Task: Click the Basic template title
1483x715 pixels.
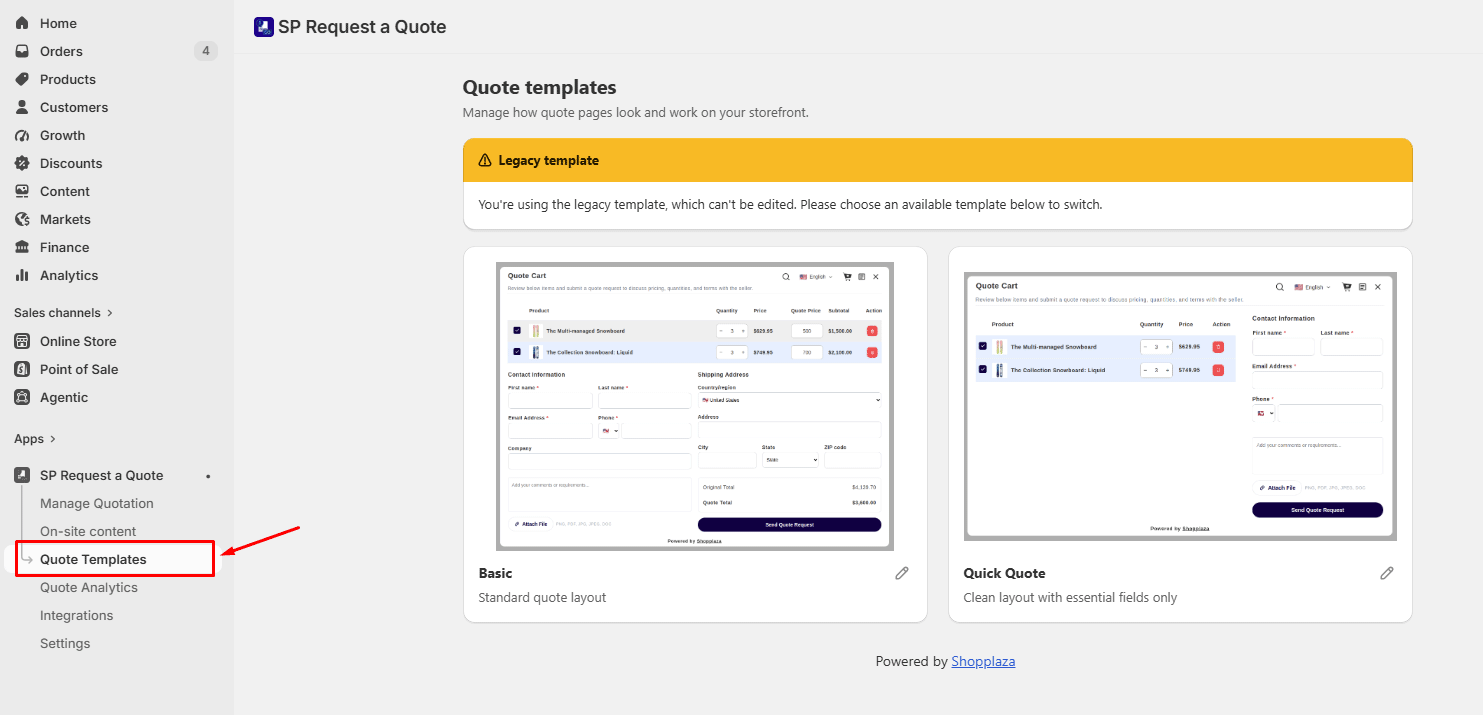Action: coord(495,573)
